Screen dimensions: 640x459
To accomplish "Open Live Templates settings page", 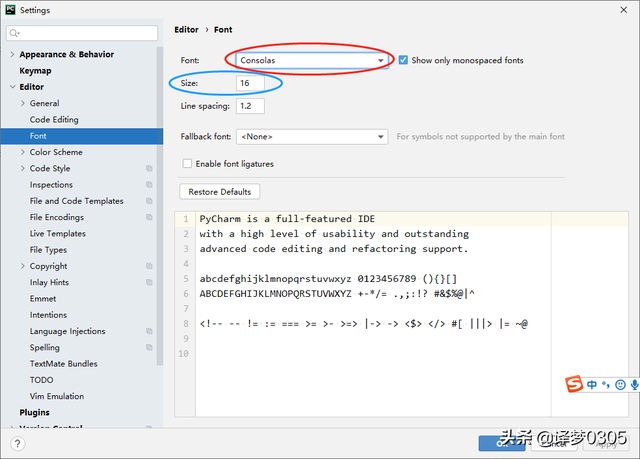I will (58, 234).
